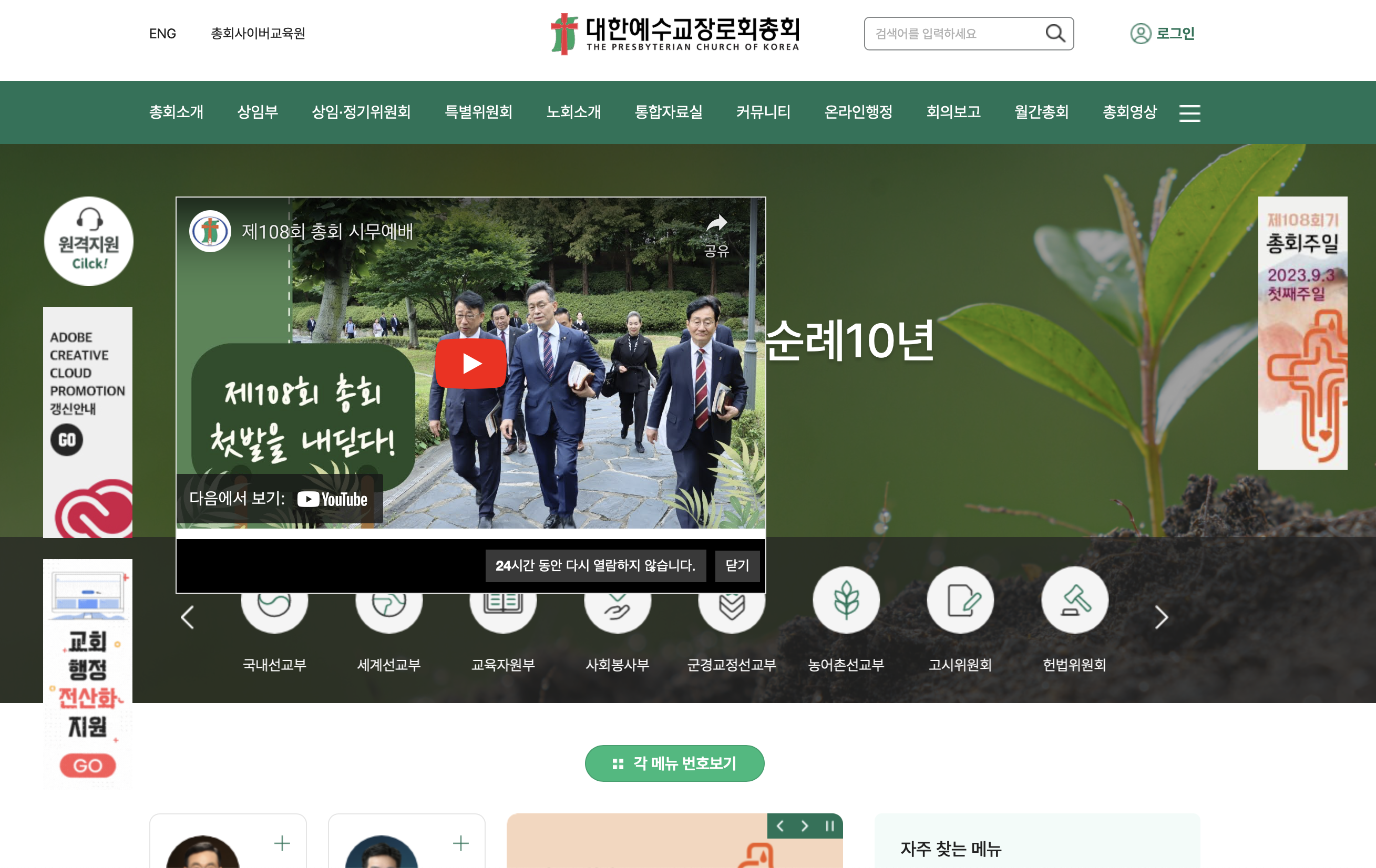Viewport: 1376px width, 868px height.
Task: Click the 각 메뉴 번호보기 button
Action: [x=674, y=763]
